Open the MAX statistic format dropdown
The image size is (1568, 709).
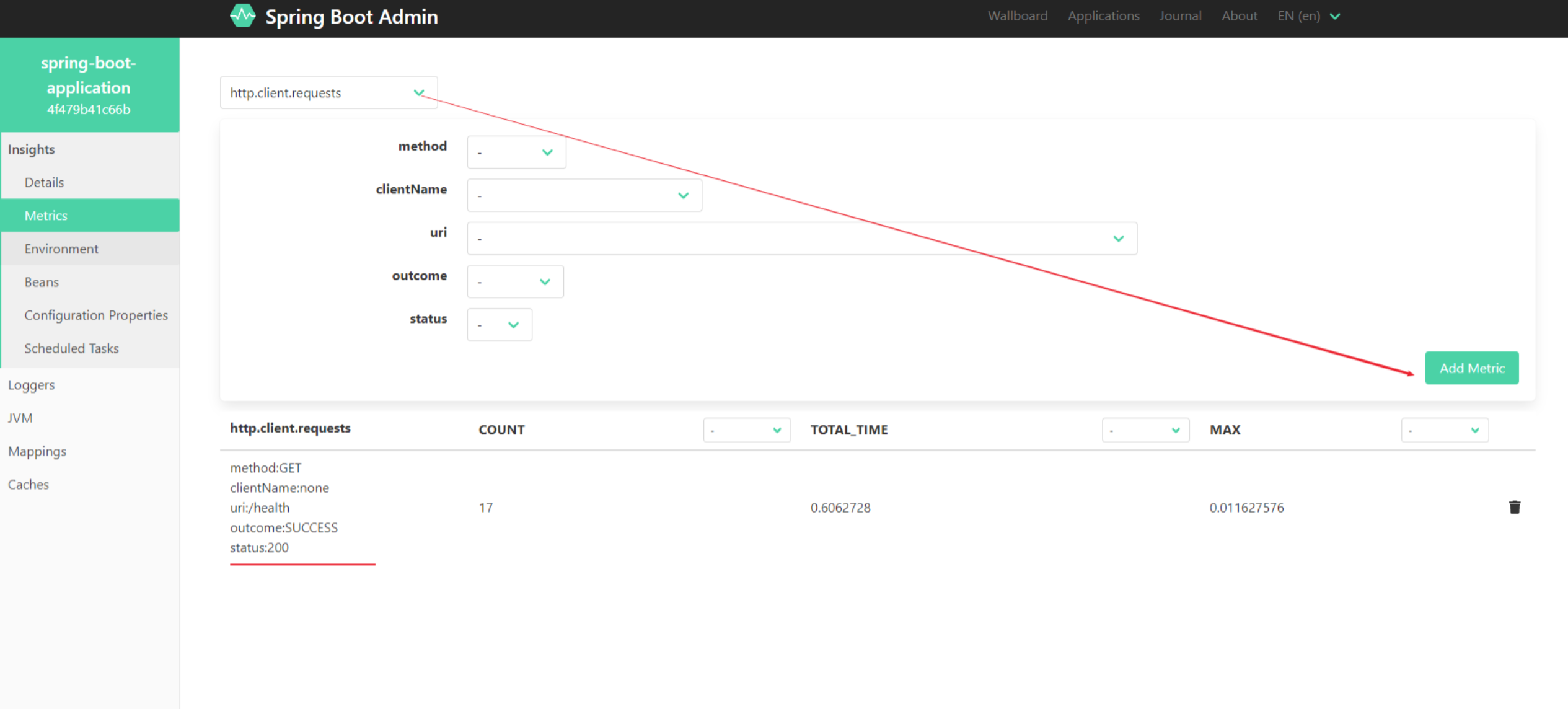1445,430
